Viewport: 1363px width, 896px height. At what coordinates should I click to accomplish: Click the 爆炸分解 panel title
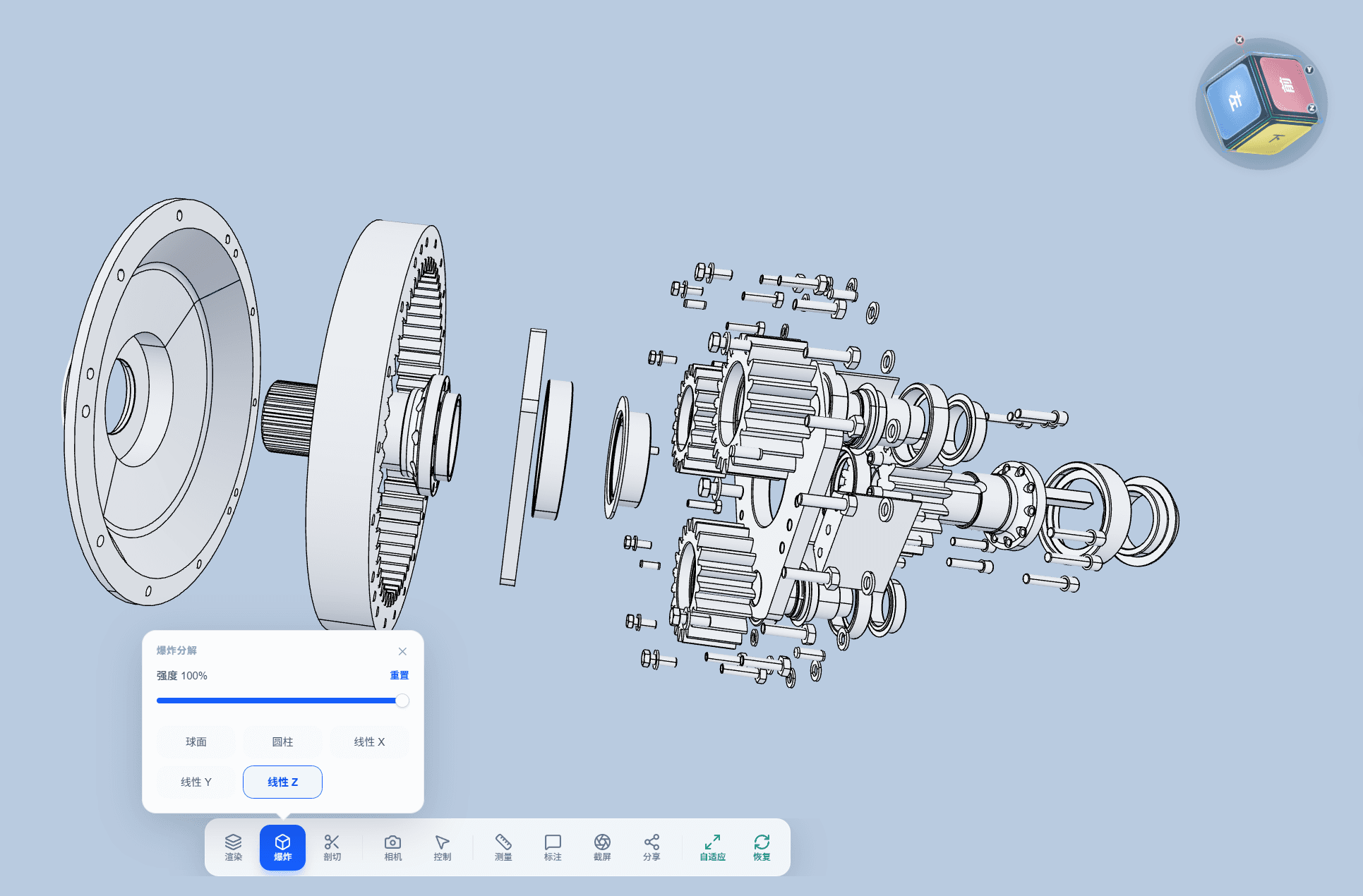pos(176,650)
